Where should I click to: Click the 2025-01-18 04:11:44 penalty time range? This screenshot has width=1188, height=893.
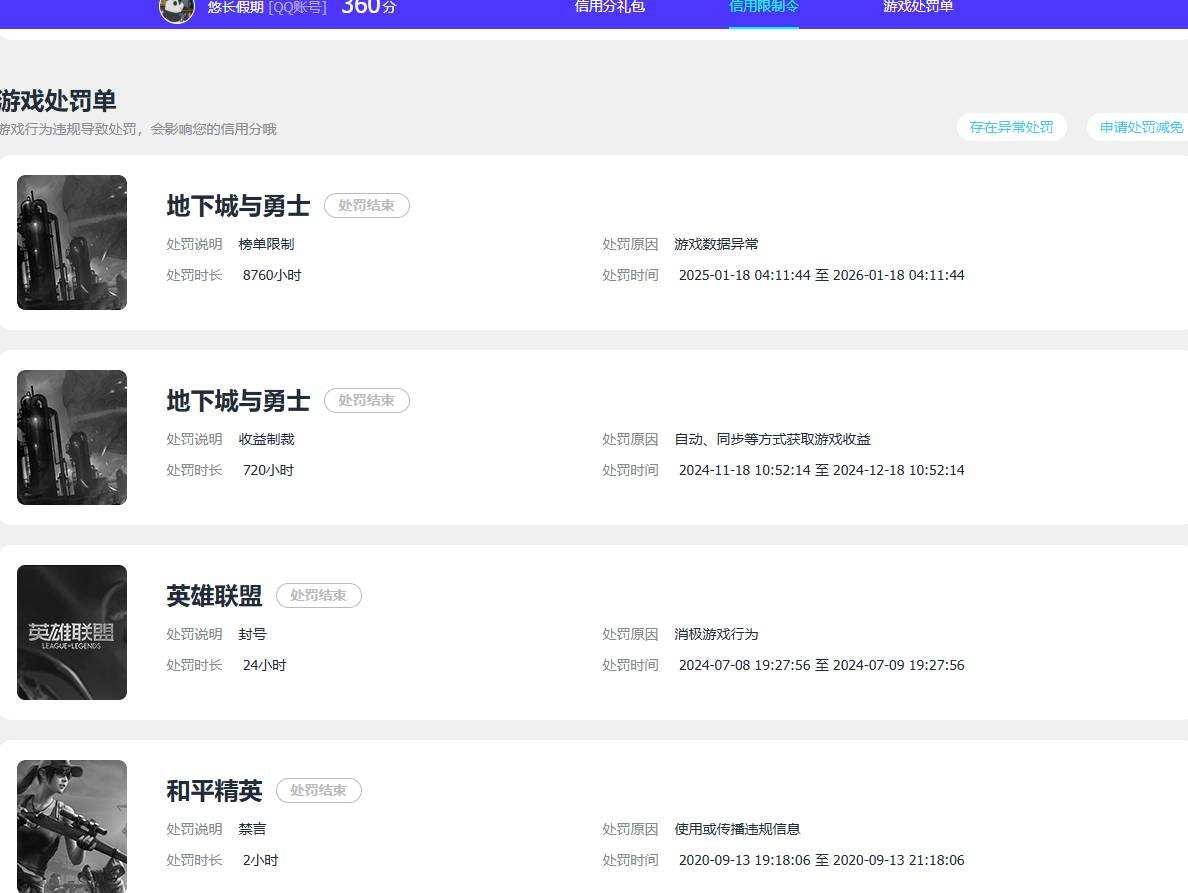click(821, 275)
